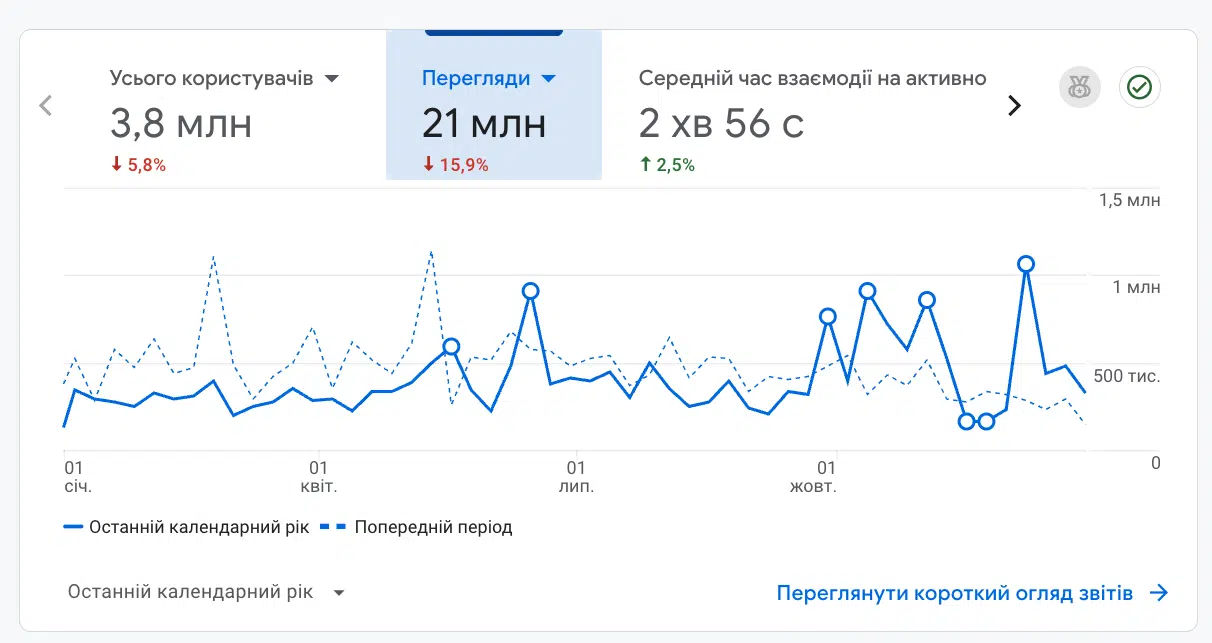Click the right chevron to see more metrics
The image size is (1212, 643).
pos(1014,104)
